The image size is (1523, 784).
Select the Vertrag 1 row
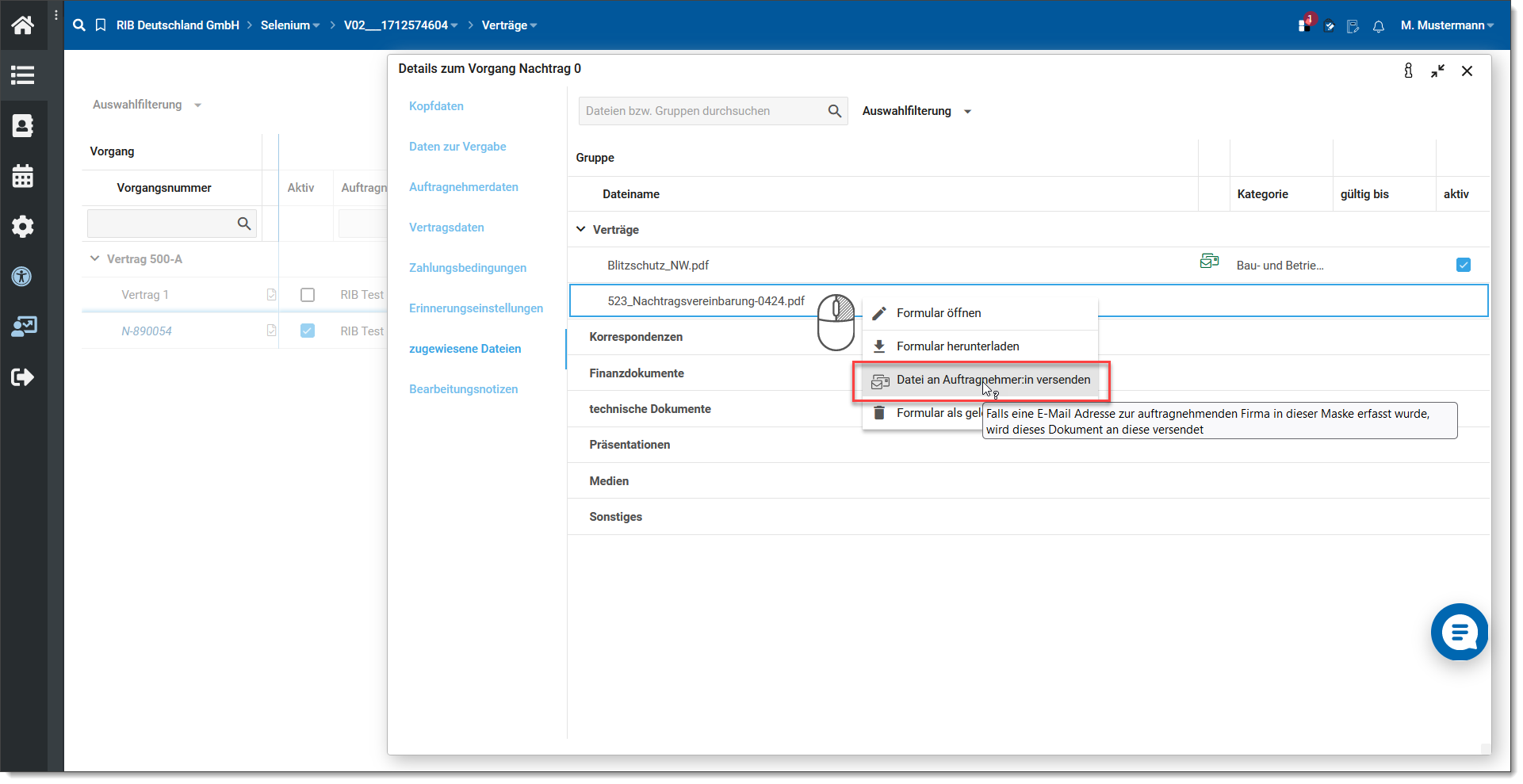[x=145, y=295]
